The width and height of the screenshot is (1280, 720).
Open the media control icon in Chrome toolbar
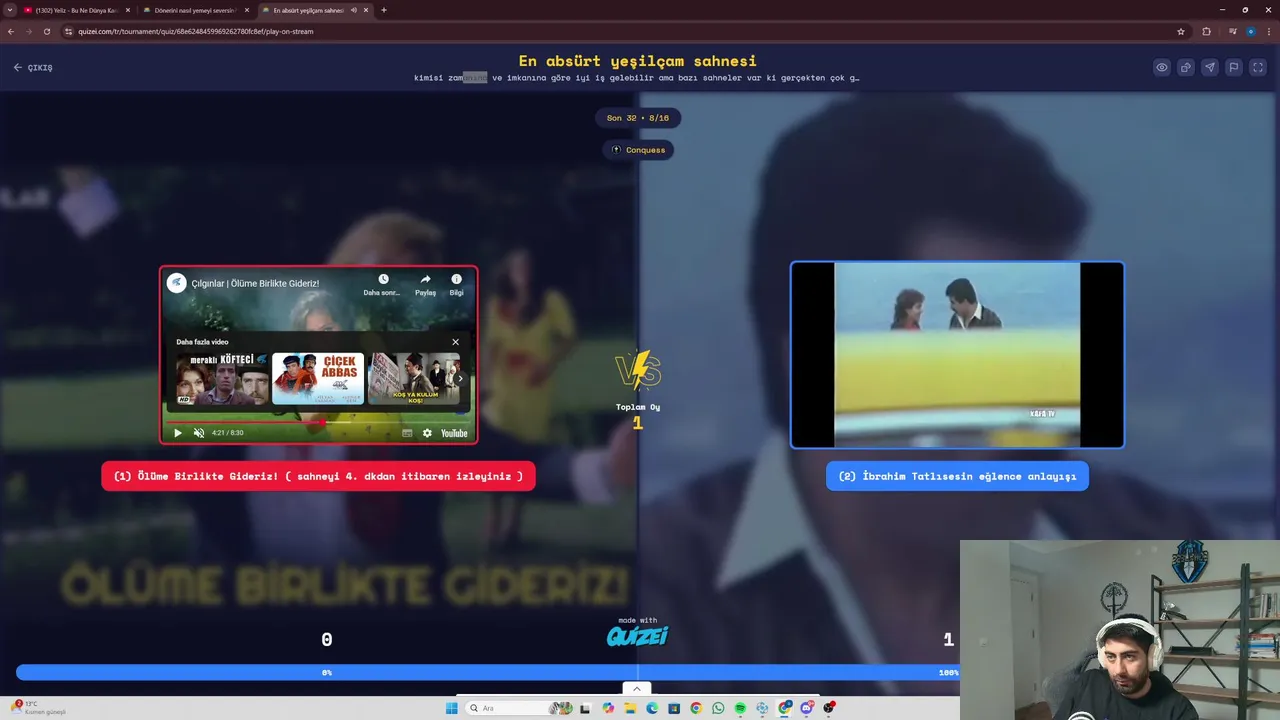(1233, 31)
